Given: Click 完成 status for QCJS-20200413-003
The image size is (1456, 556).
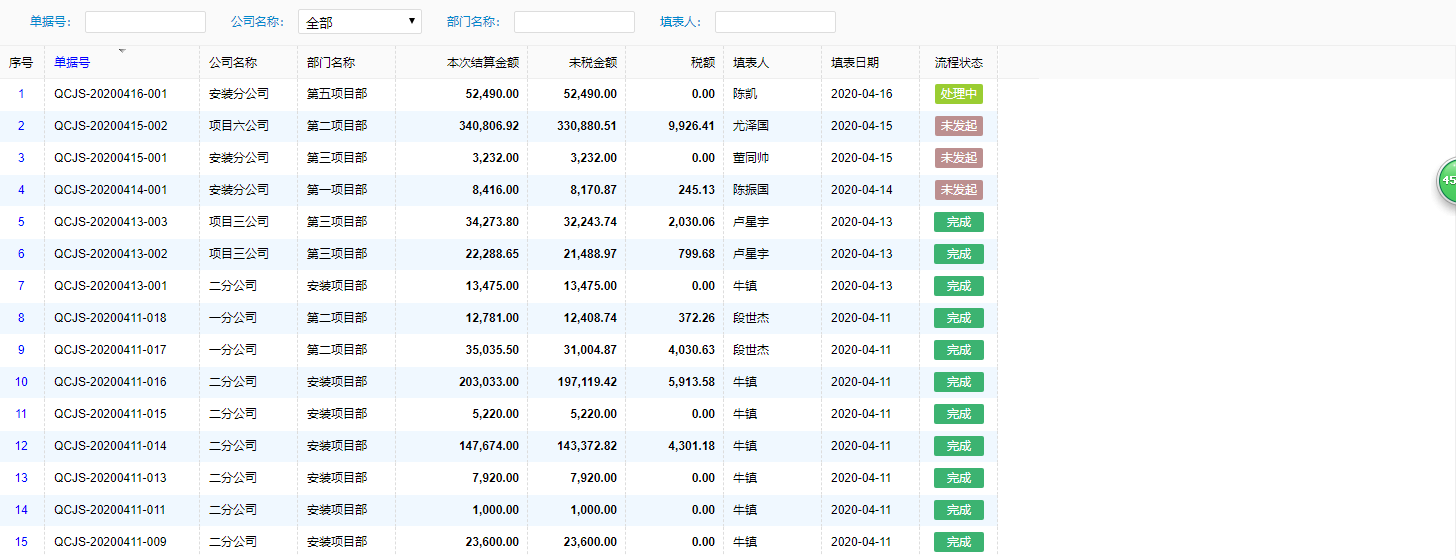Looking at the screenshot, I should tap(959, 222).
